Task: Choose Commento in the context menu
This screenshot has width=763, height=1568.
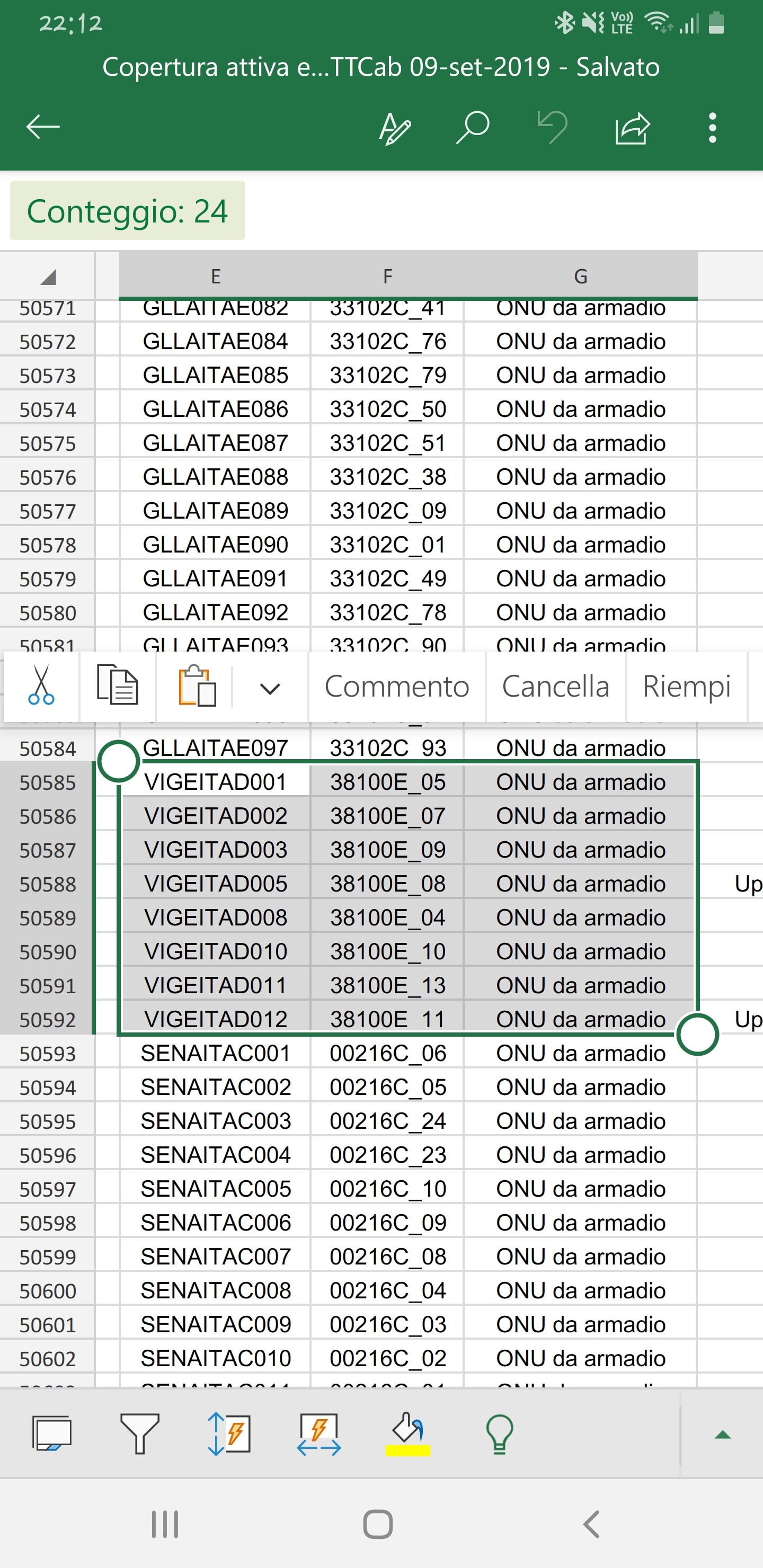Action: (396, 687)
